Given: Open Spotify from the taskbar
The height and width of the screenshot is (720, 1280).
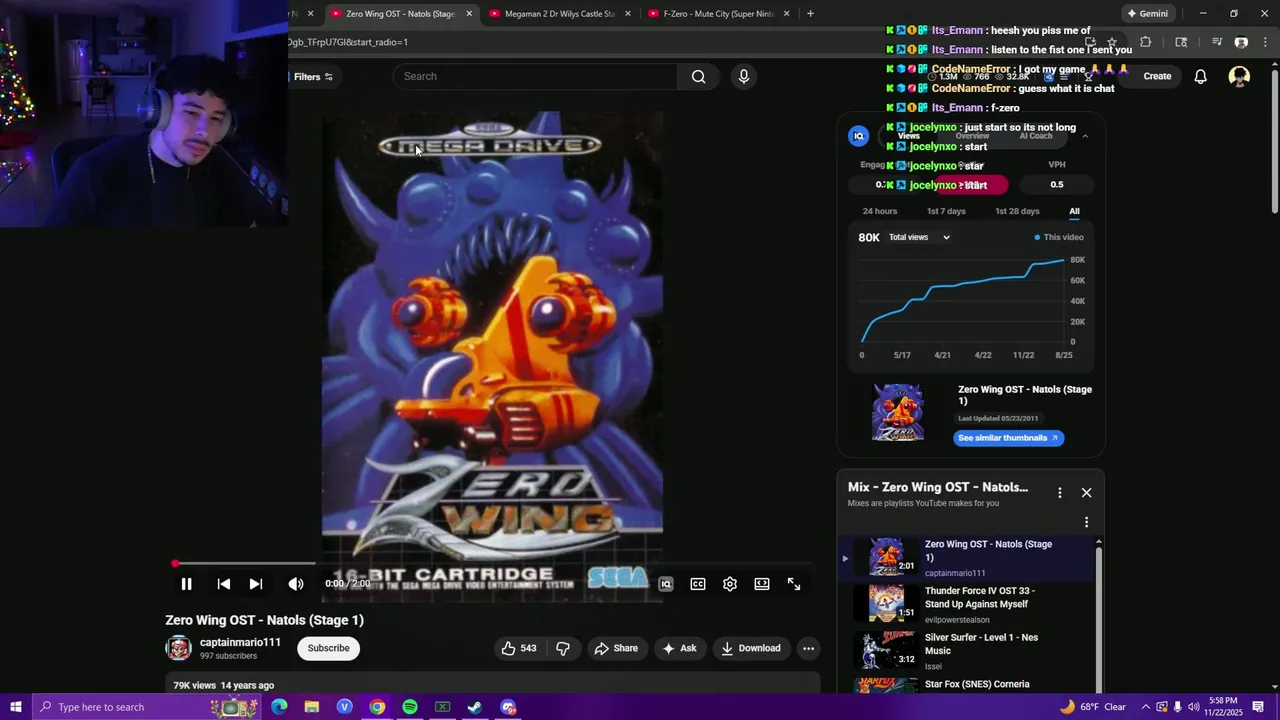Looking at the screenshot, I should tap(410, 707).
